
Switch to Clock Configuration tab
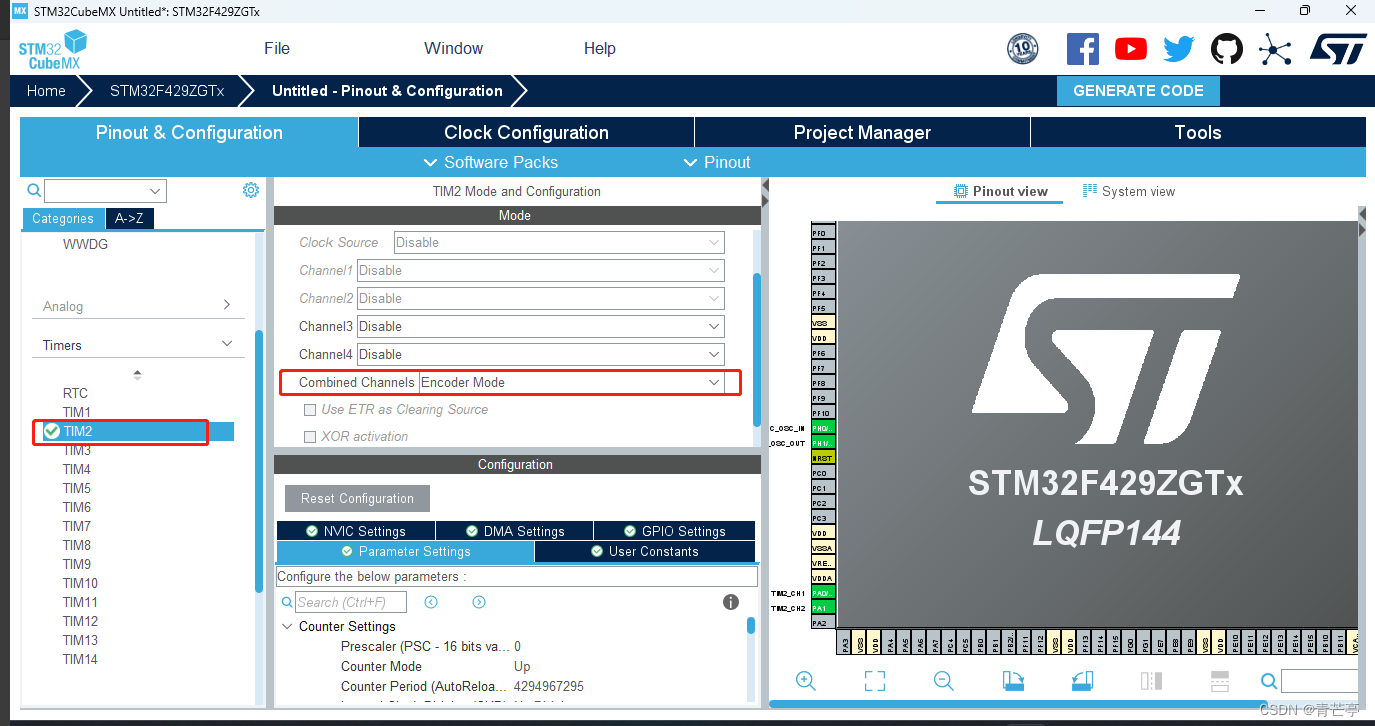tap(526, 132)
